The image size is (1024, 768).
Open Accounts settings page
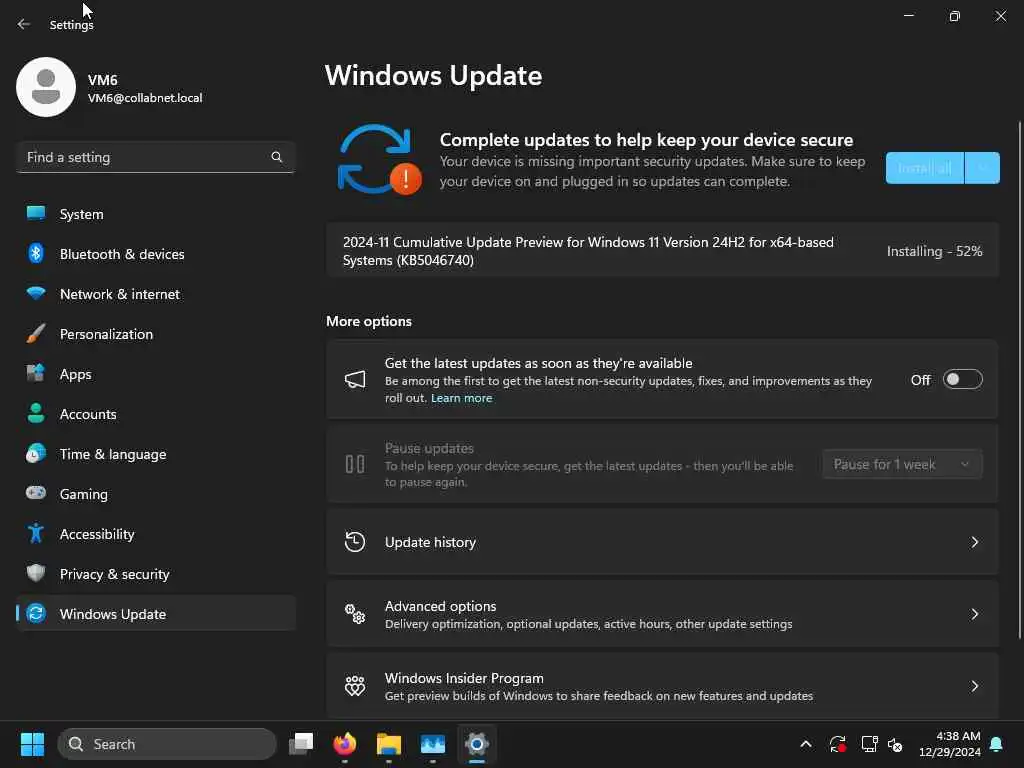[156, 413]
